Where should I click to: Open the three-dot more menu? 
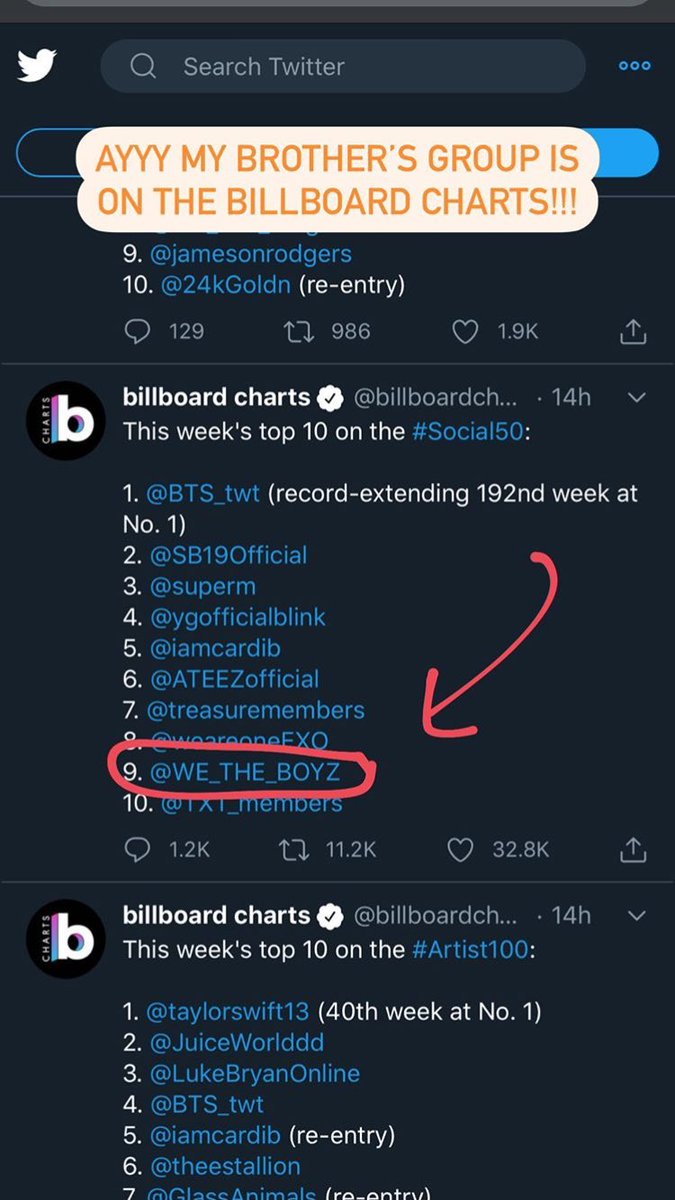(634, 66)
